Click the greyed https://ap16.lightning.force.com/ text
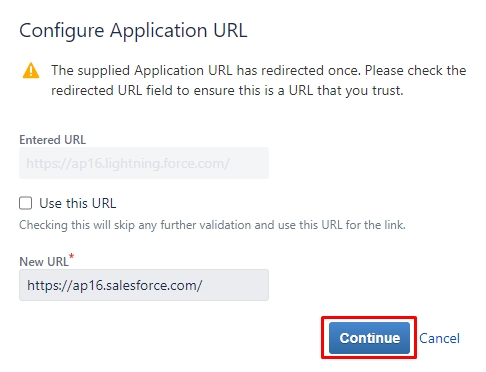Viewport: 486px width, 372px height. (128, 163)
